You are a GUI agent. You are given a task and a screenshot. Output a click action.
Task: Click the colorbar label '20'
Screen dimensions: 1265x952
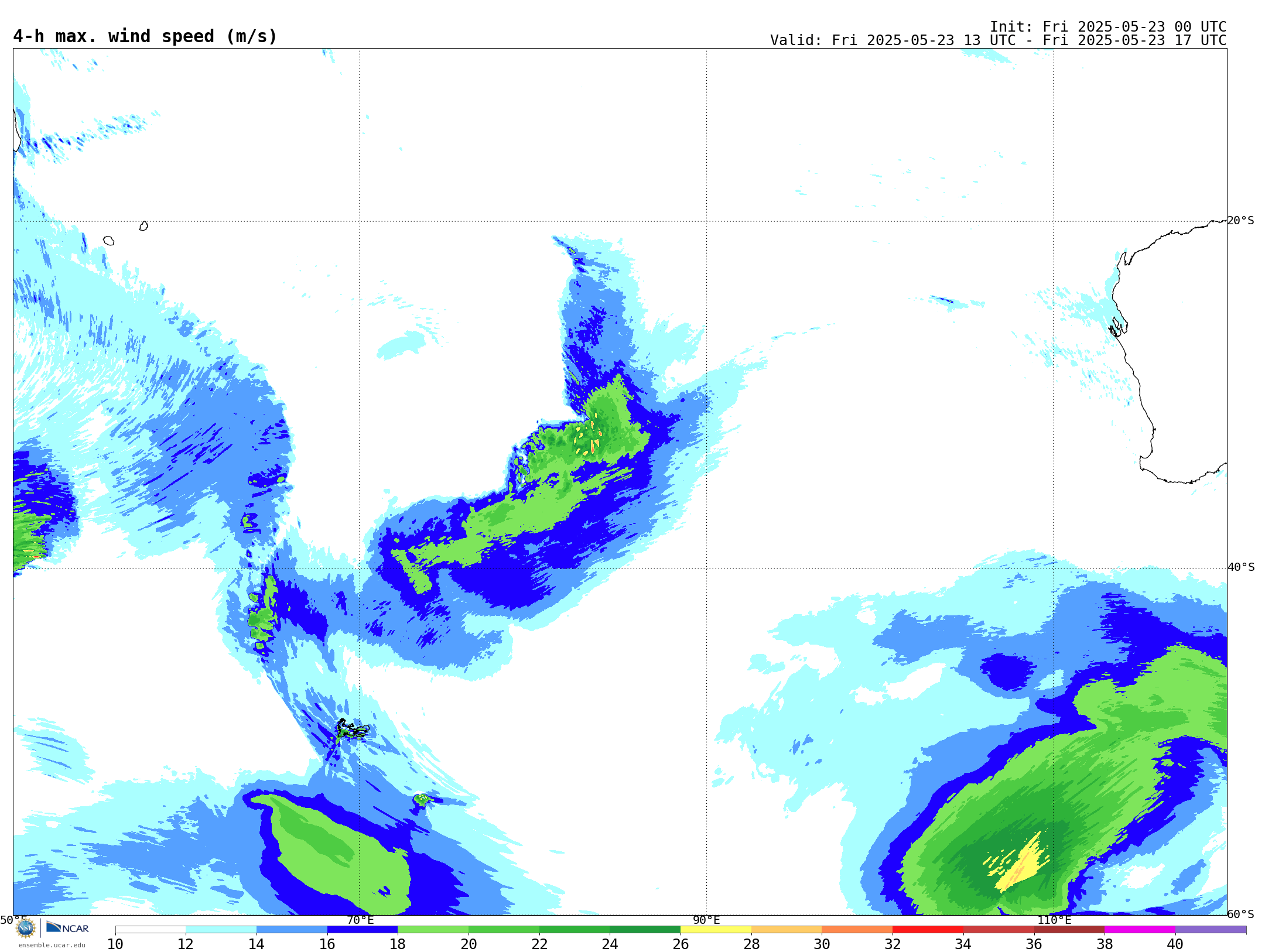(x=469, y=944)
